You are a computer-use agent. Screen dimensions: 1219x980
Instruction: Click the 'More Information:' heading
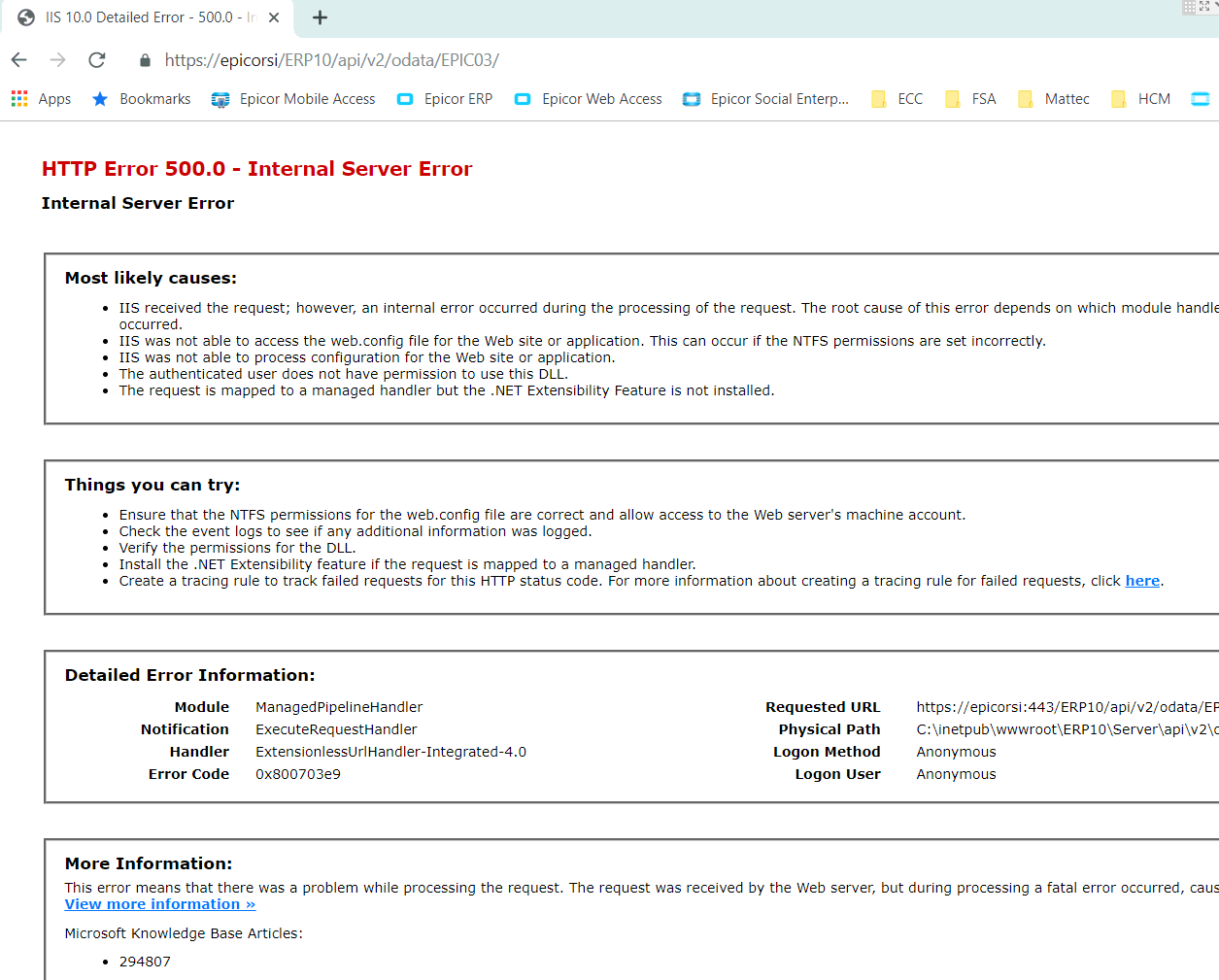coord(149,863)
